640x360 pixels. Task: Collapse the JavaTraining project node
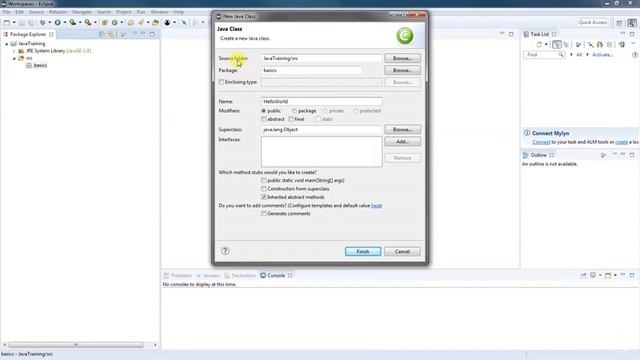[x=7, y=44]
